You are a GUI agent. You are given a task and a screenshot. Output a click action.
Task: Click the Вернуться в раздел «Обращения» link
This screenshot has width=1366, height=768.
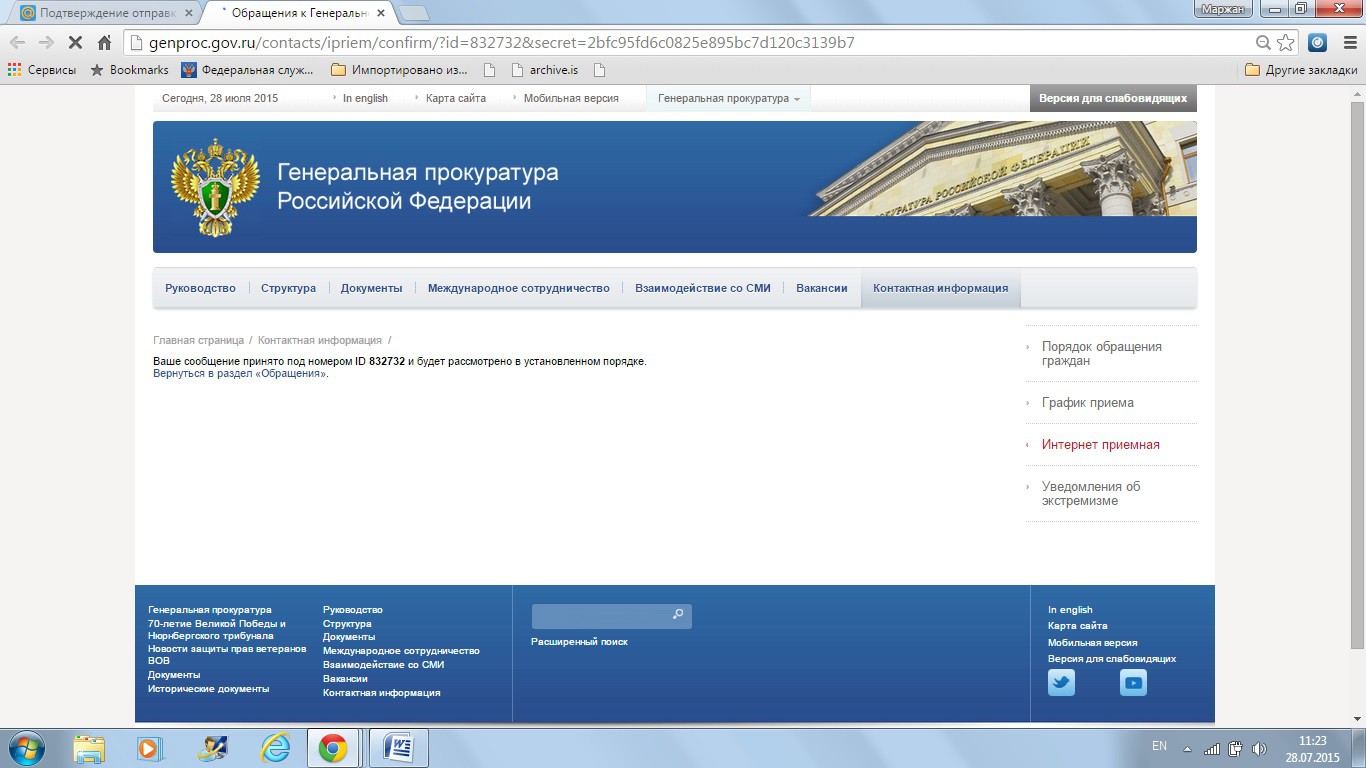[240, 373]
